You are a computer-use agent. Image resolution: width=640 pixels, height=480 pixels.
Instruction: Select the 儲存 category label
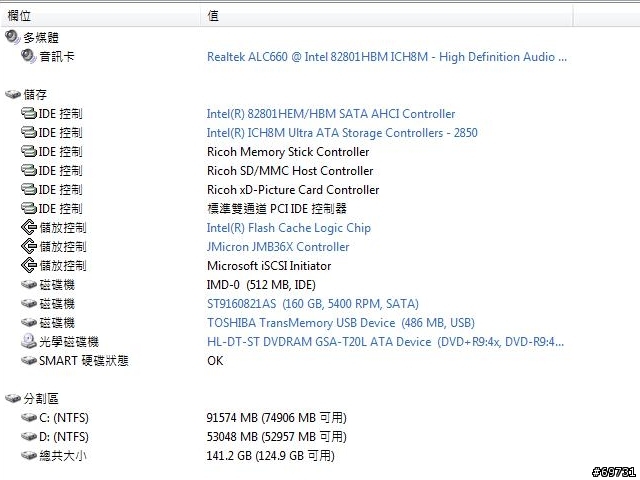click(x=35, y=95)
